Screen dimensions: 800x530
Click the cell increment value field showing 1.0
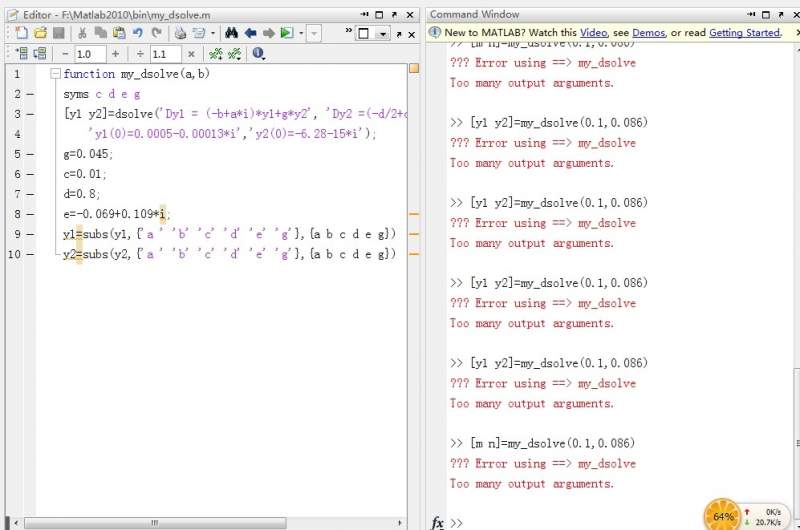pos(89,54)
